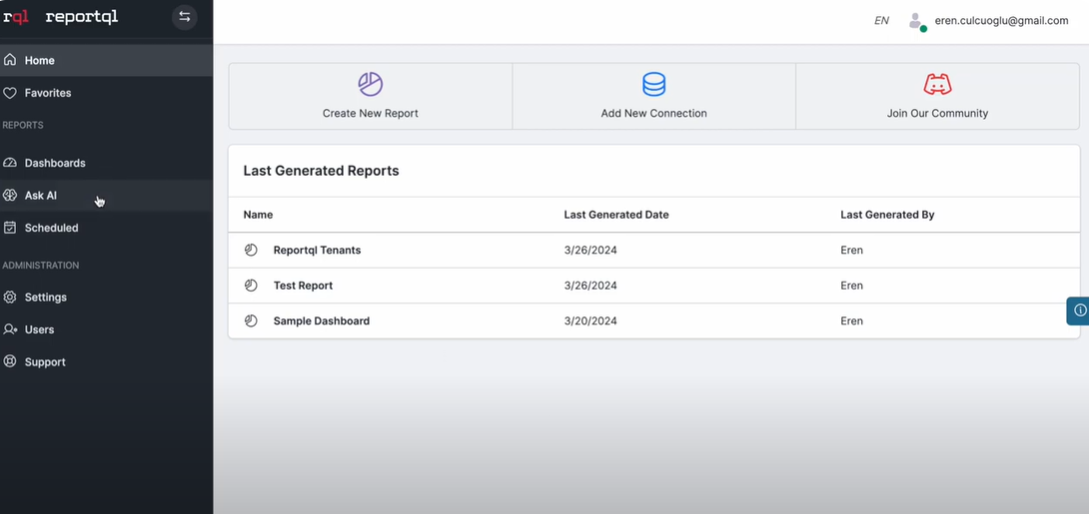Open the Ask AI page

tap(41, 196)
